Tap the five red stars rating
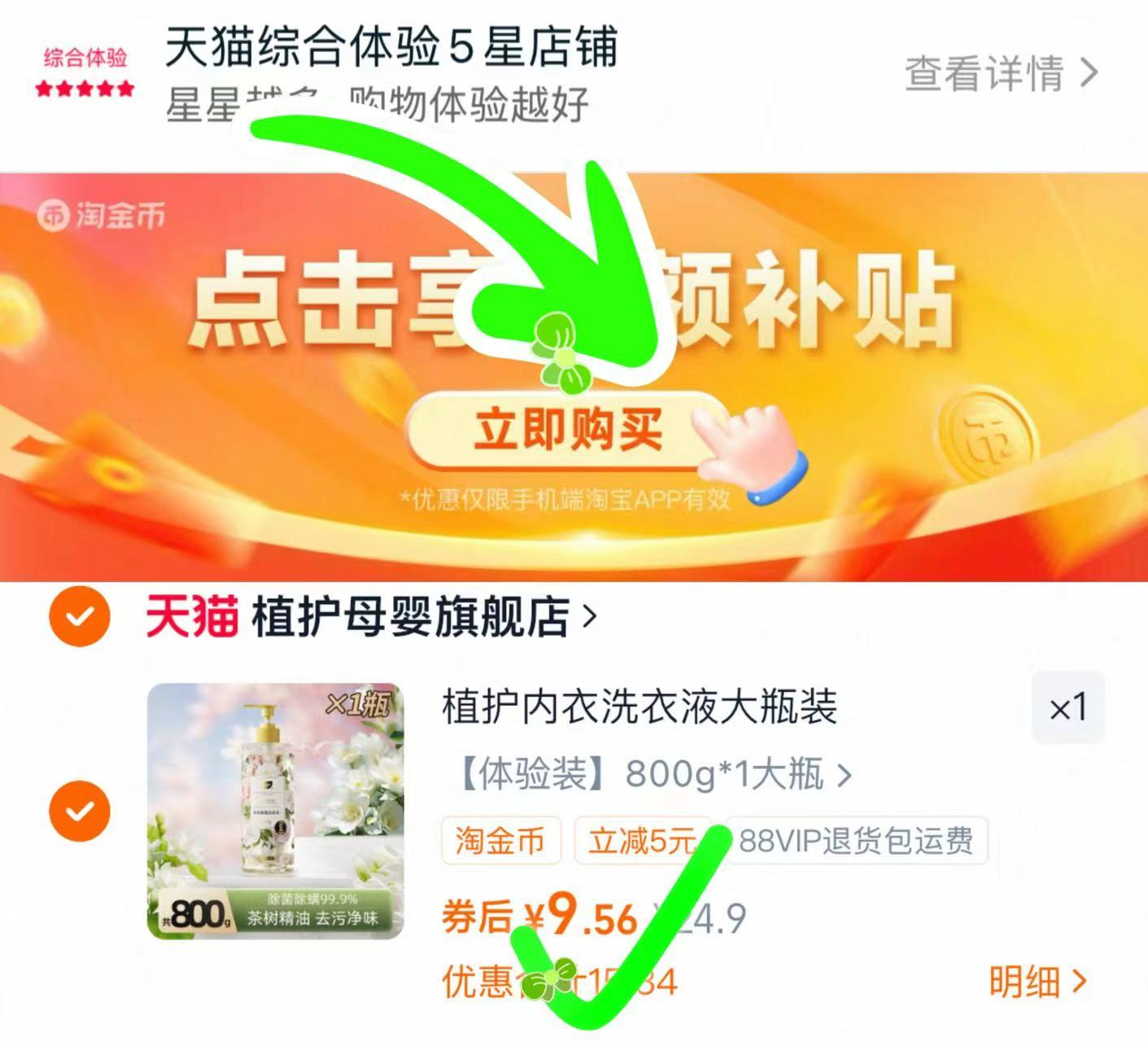Image resolution: width=1148 pixels, height=1041 pixels. pos(85,89)
